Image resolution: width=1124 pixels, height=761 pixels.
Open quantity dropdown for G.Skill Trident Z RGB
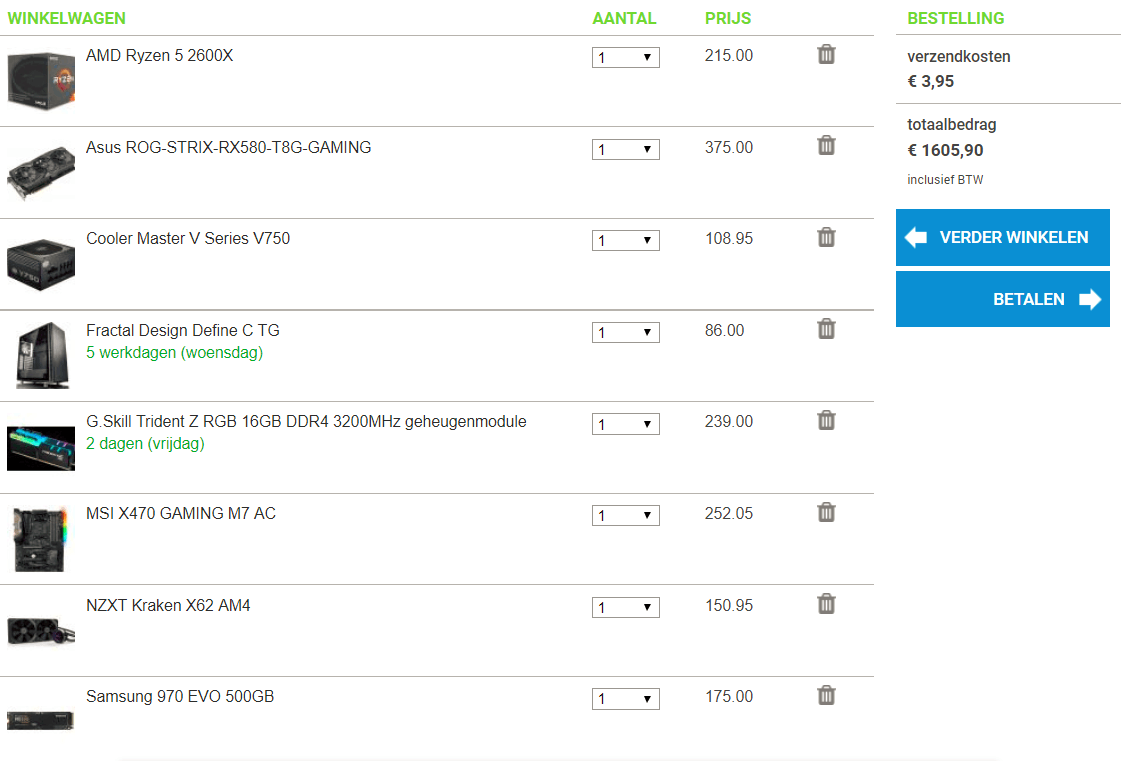click(626, 423)
